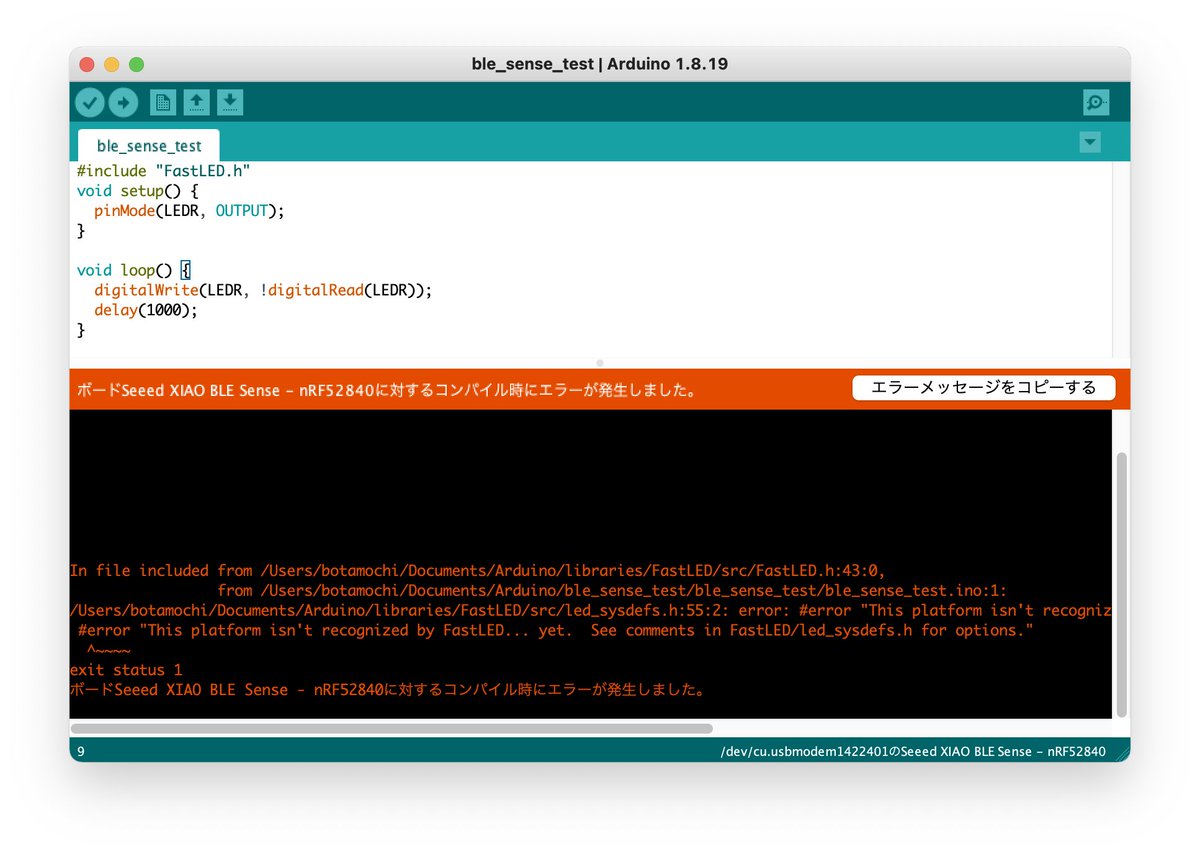The width and height of the screenshot is (1200, 854).
Task: Click the void setup() line
Action: [x=138, y=191]
